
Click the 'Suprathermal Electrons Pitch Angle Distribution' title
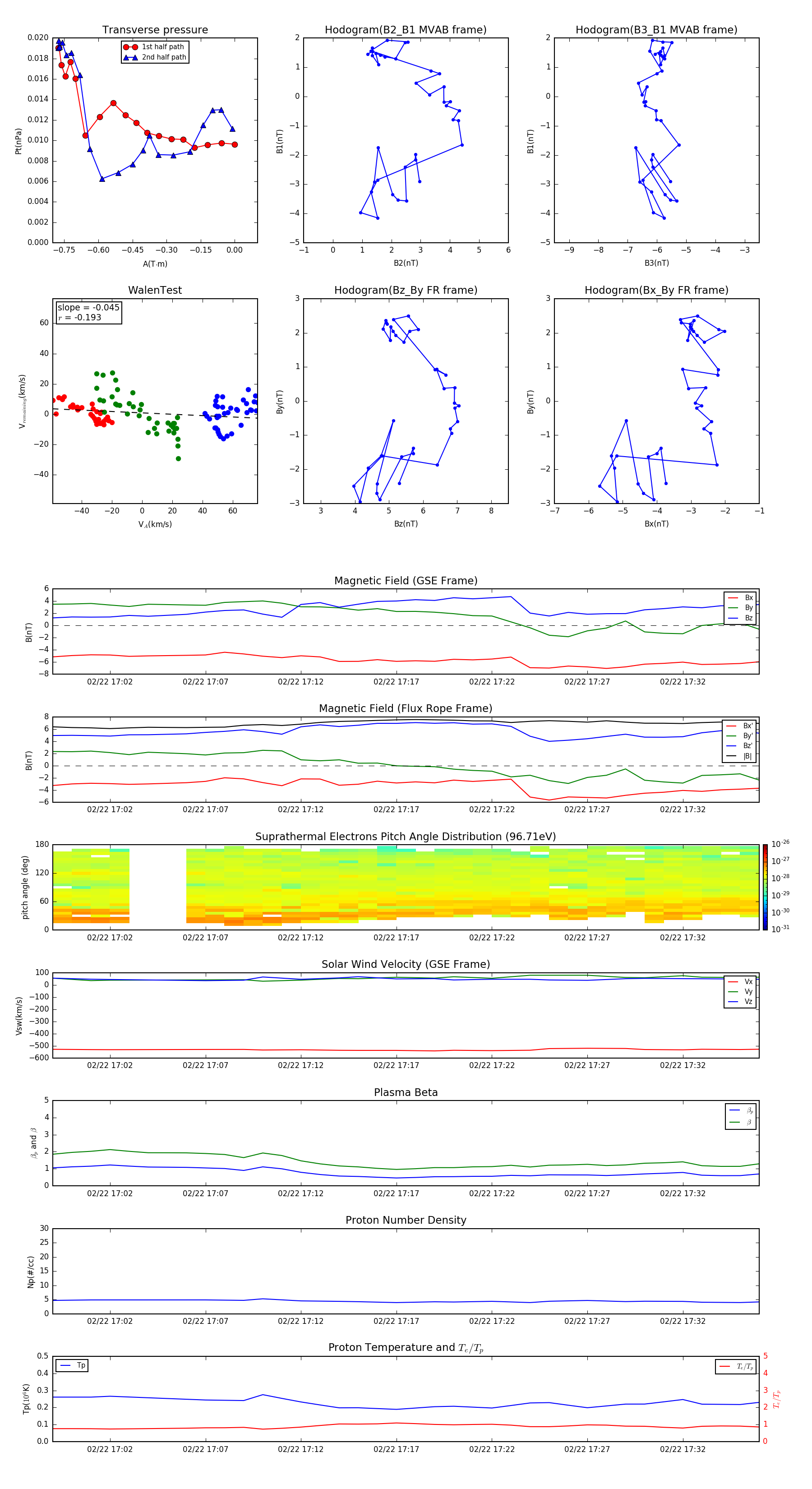(x=406, y=837)
